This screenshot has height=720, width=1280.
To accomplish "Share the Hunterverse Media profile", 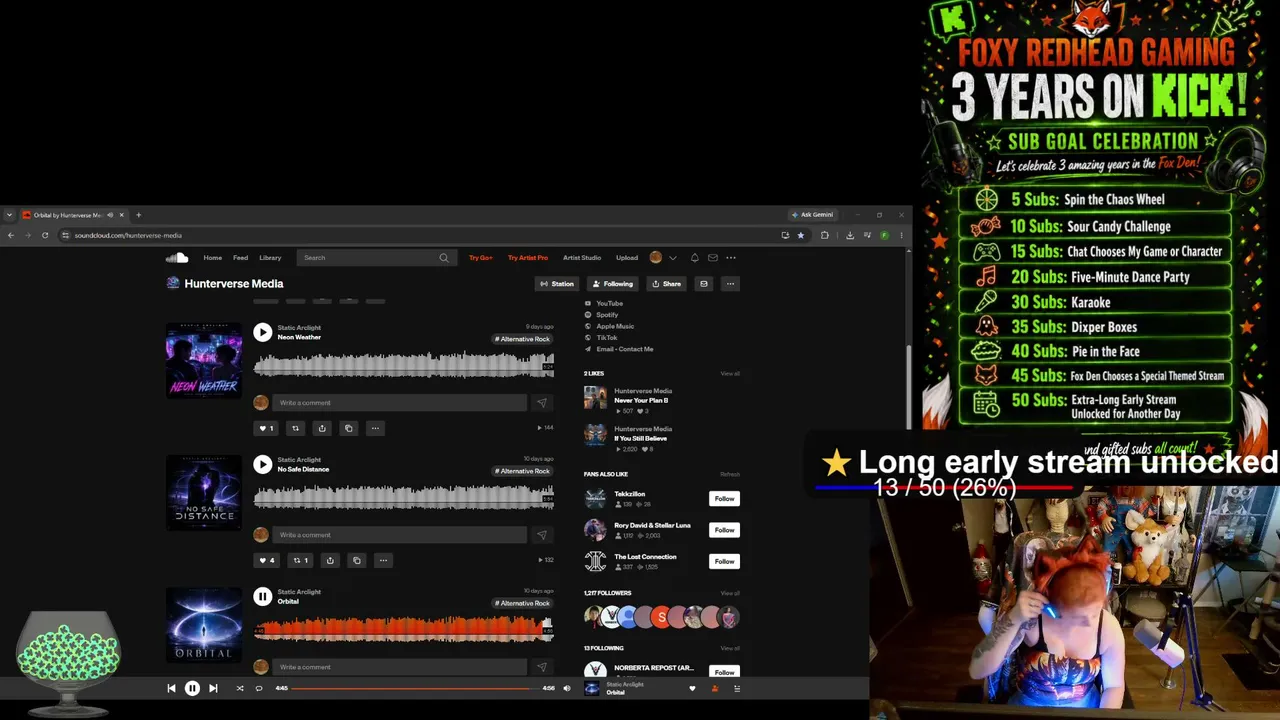I will point(666,284).
